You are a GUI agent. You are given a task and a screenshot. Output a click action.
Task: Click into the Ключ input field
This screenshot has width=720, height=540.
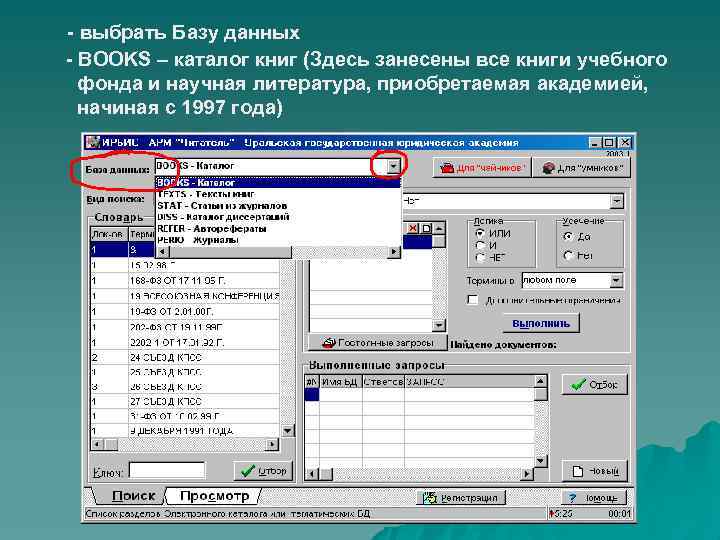point(167,471)
